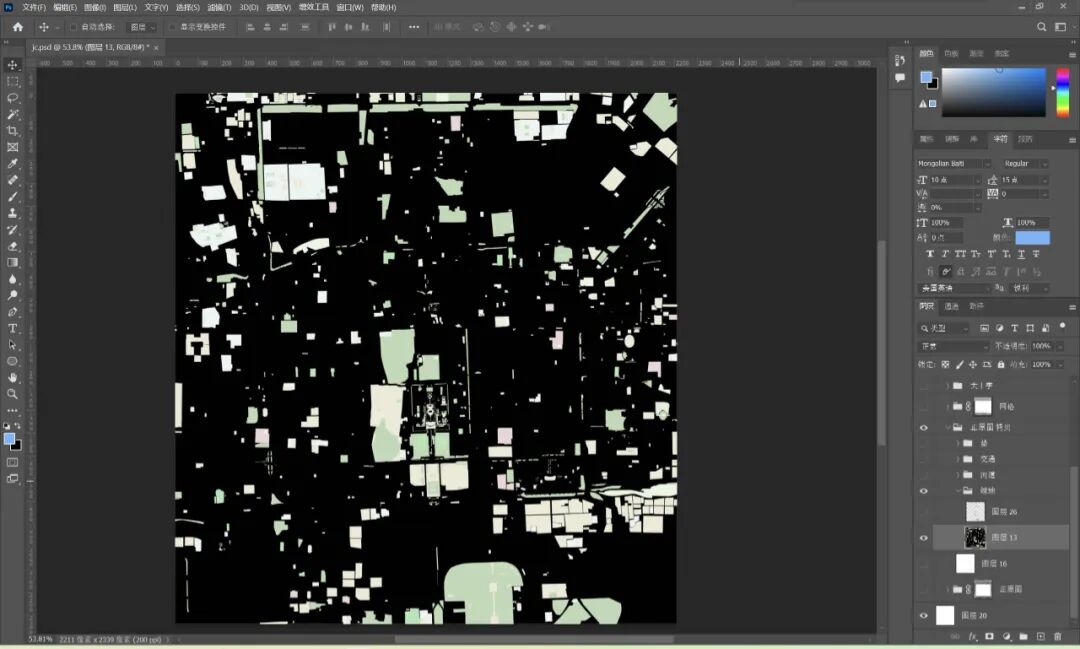Select the Hand tool
This screenshot has width=1080, height=649.
coord(12,378)
